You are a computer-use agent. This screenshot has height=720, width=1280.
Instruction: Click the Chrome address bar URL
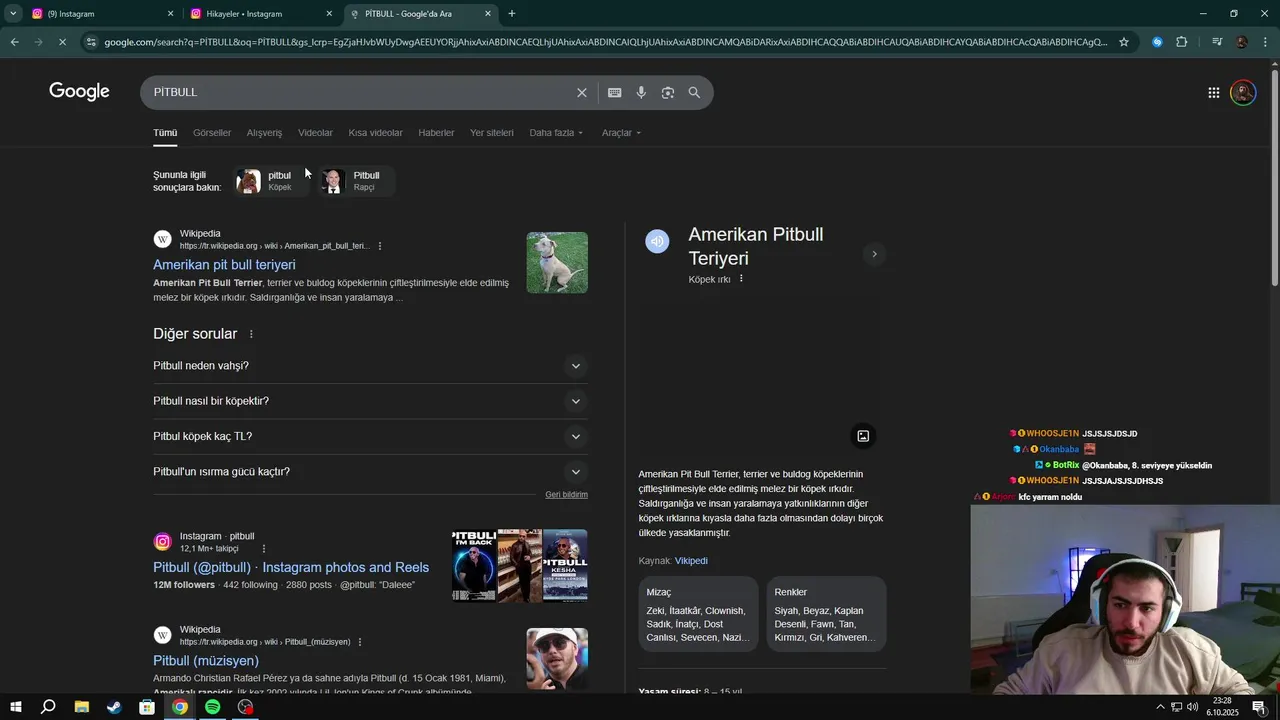pyautogui.click(x=605, y=42)
